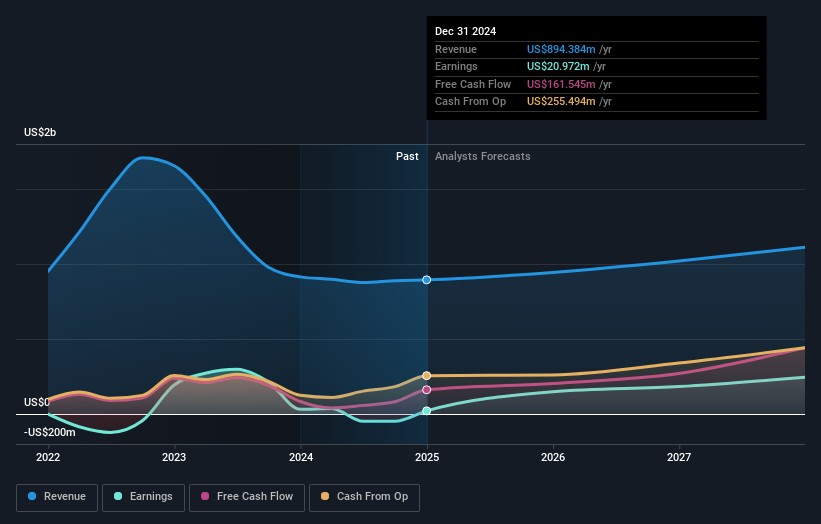Toggle the Free Cash Flow legend series
Screen dimensions: 821x524
(247, 497)
